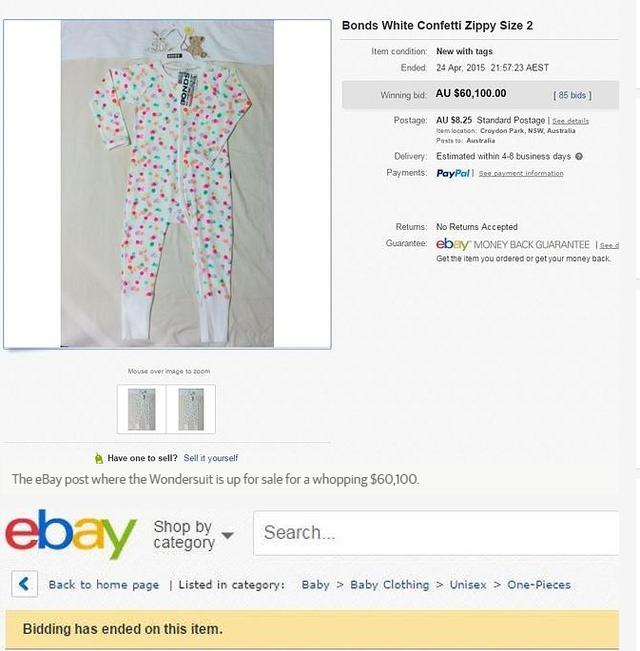This screenshot has height=651, width=640.
Task: Open the Baby category breadcrumb
Action: (x=315, y=585)
